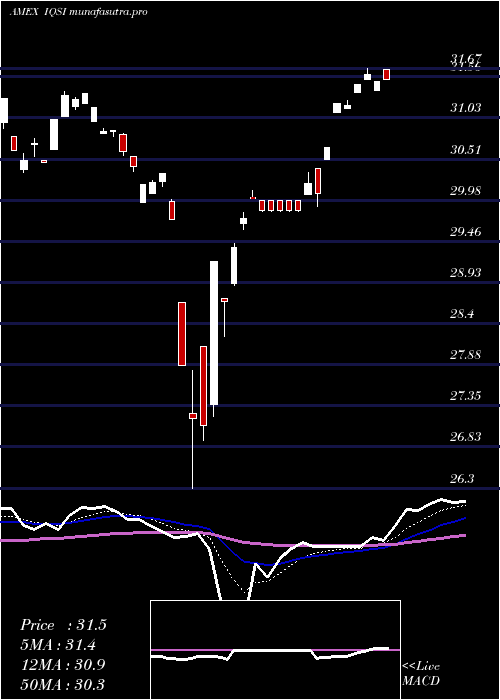Screen dimensions: 500x700
Task: Click the 26.3 price axis label
Action: pyautogui.click(x=462, y=479)
